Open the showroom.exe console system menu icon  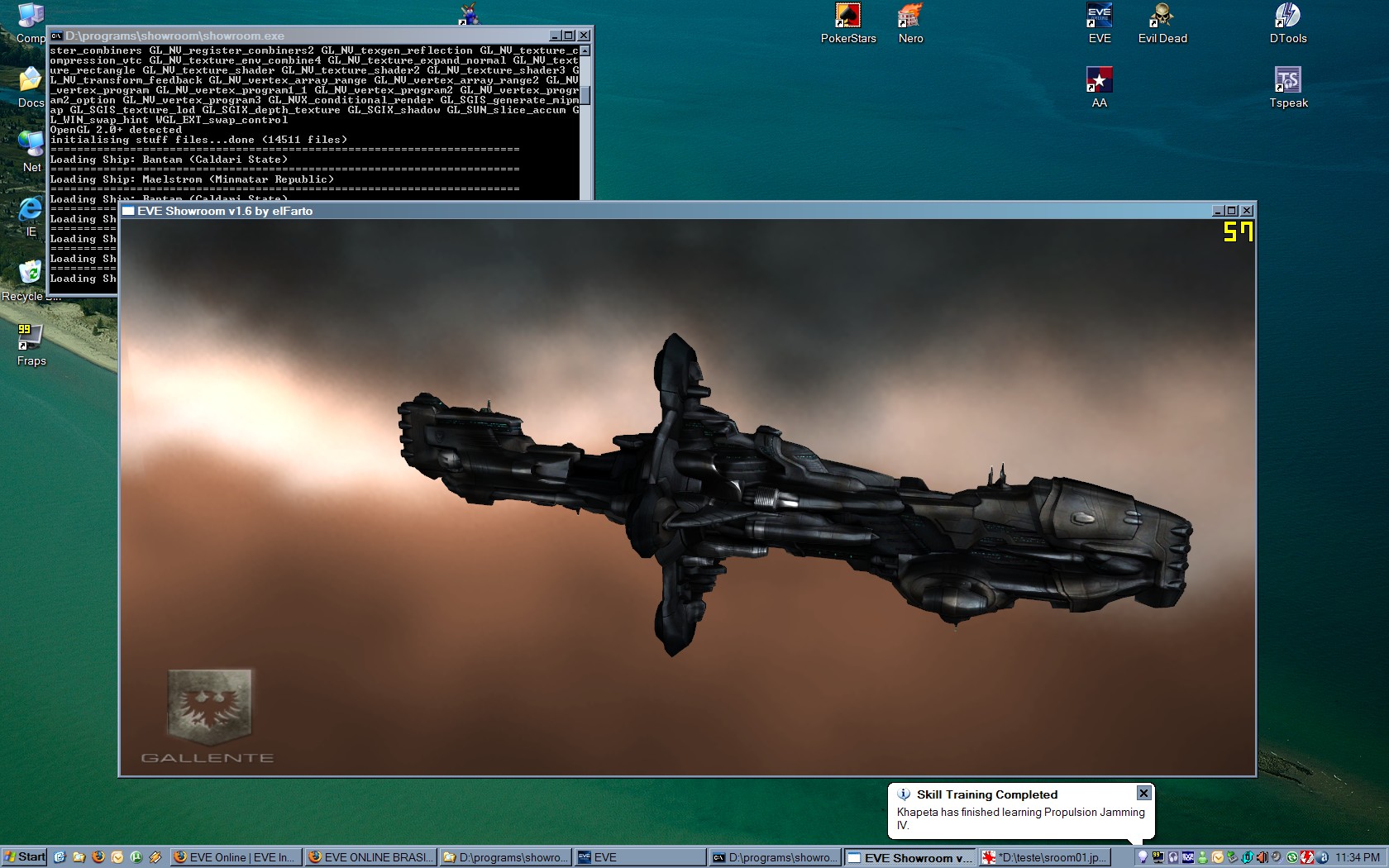(x=56, y=36)
